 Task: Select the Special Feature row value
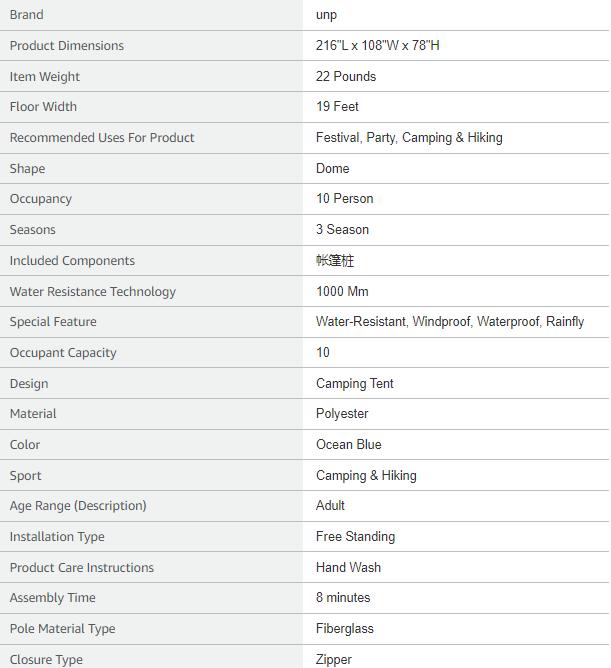(x=450, y=322)
